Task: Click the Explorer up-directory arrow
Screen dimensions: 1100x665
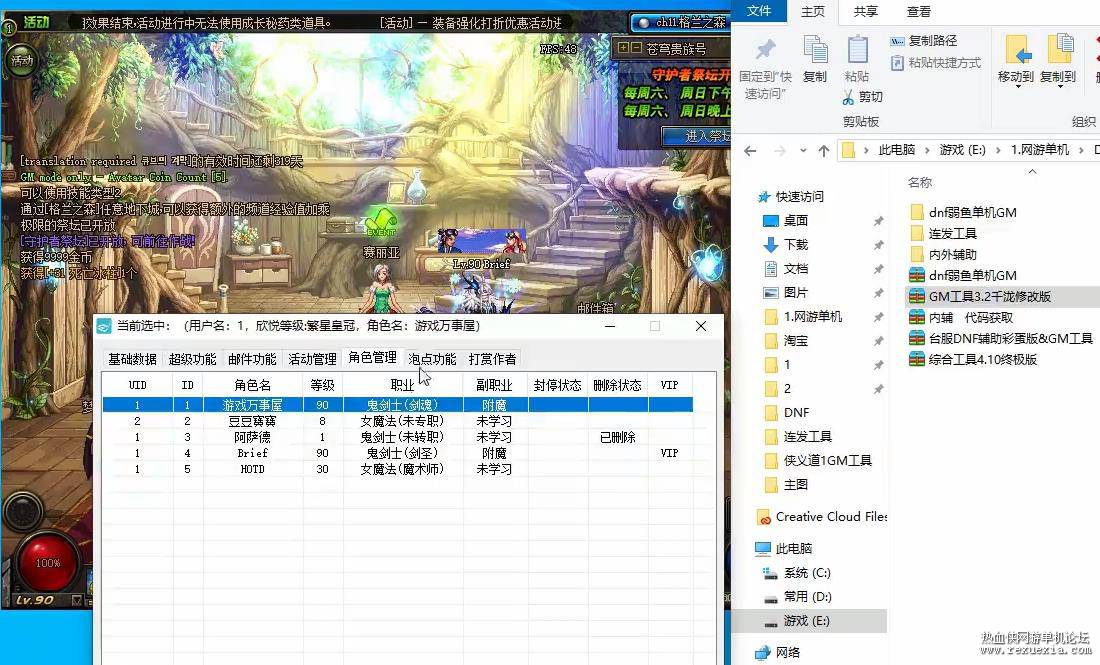Action: 824,150
